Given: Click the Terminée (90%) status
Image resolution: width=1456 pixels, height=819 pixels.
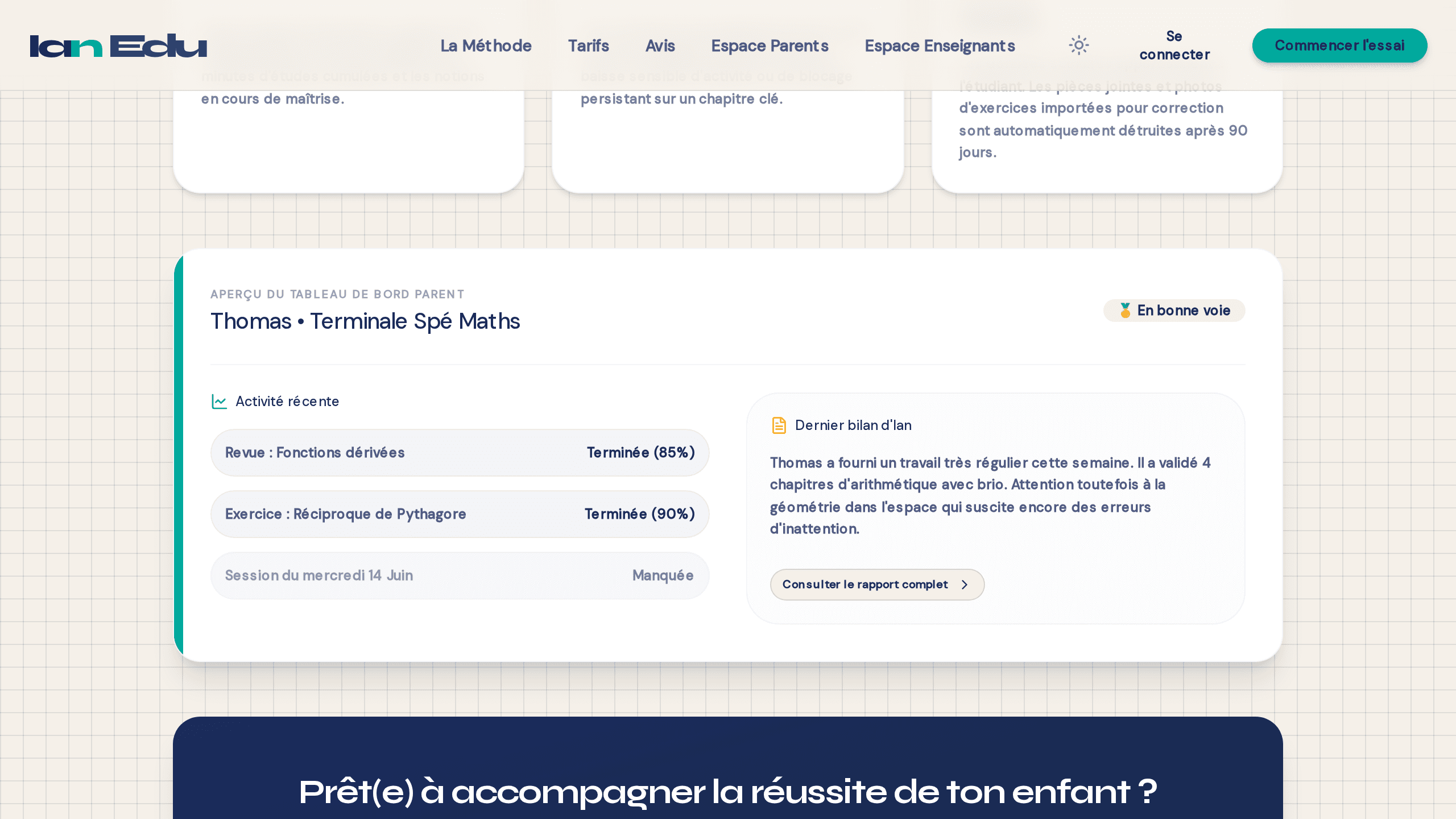Looking at the screenshot, I should tap(639, 514).
